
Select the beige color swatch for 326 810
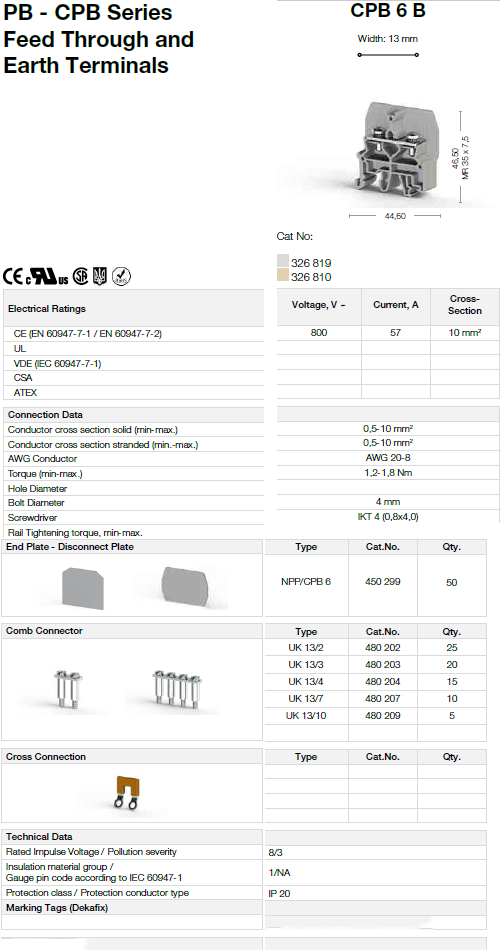[x=282, y=276]
